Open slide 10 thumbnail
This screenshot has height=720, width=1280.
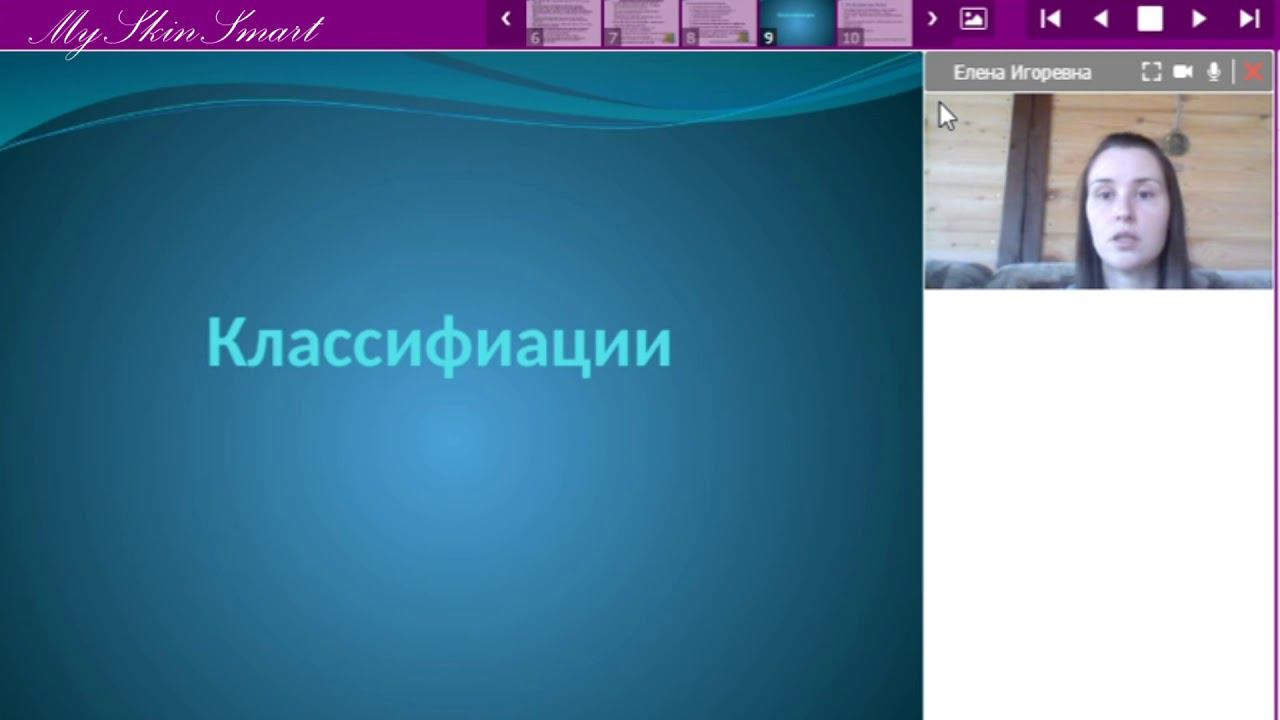click(x=875, y=23)
